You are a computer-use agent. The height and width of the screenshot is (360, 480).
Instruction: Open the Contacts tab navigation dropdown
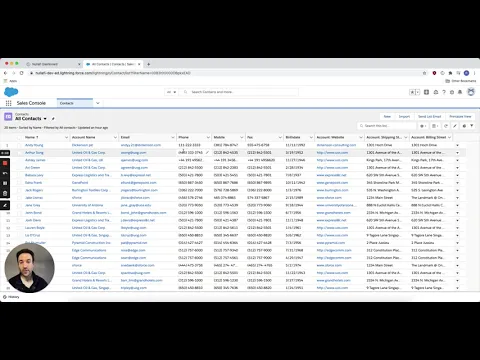click(98, 103)
